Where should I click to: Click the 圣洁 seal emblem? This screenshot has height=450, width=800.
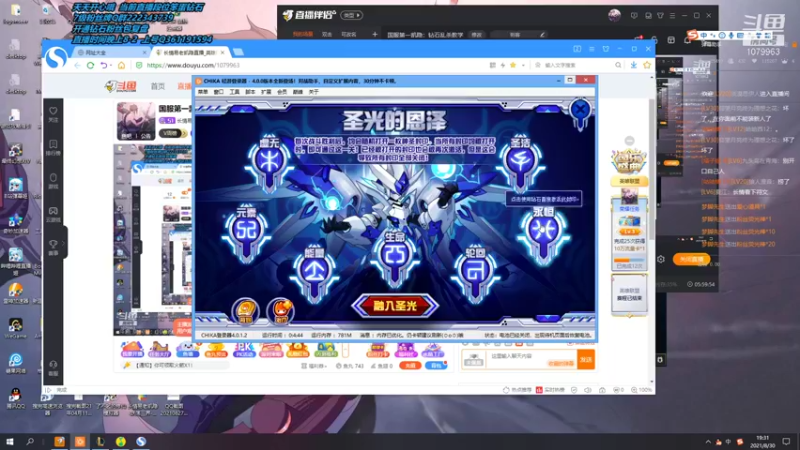coord(521,162)
